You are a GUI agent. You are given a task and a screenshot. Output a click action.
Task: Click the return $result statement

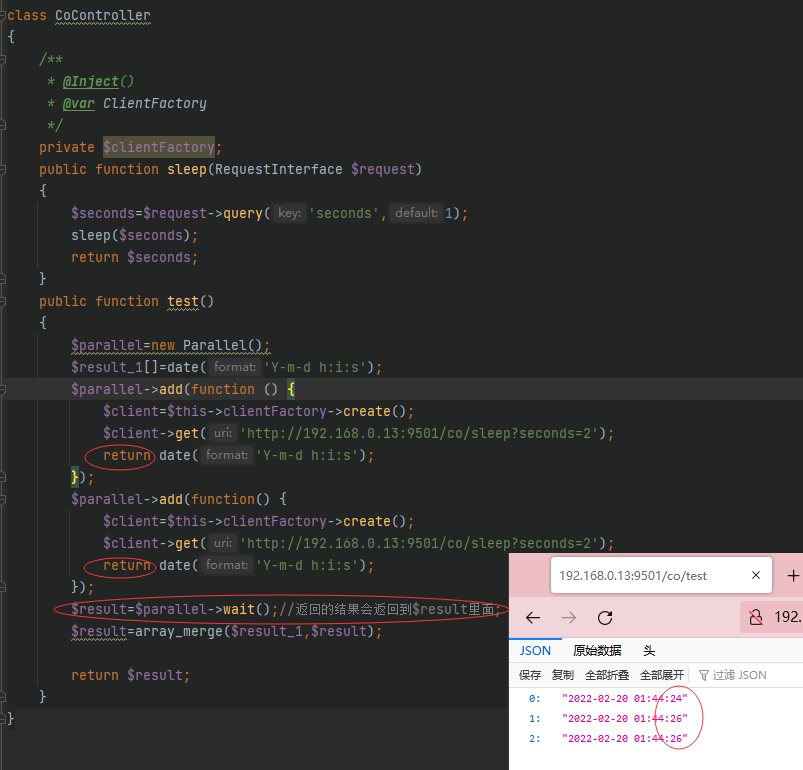point(130,675)
